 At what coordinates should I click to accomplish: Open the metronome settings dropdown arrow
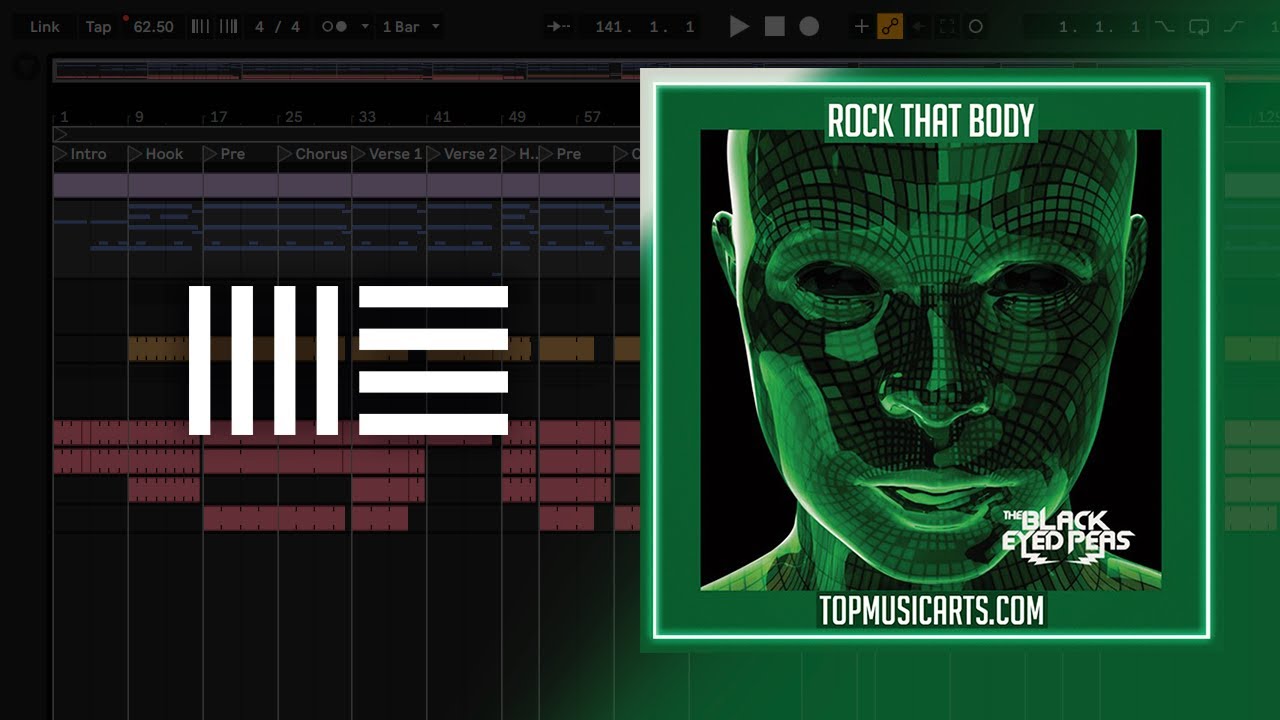pyautogui.click(x=365, y=27)
